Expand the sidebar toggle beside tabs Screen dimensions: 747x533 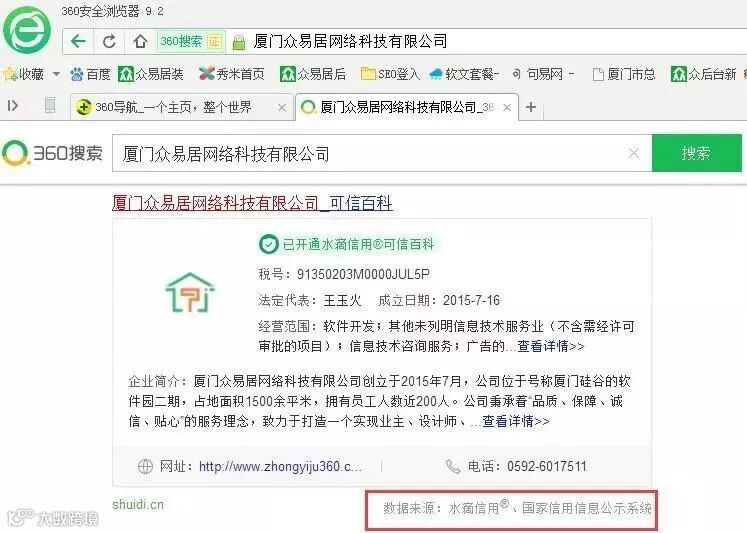[13, 105]
